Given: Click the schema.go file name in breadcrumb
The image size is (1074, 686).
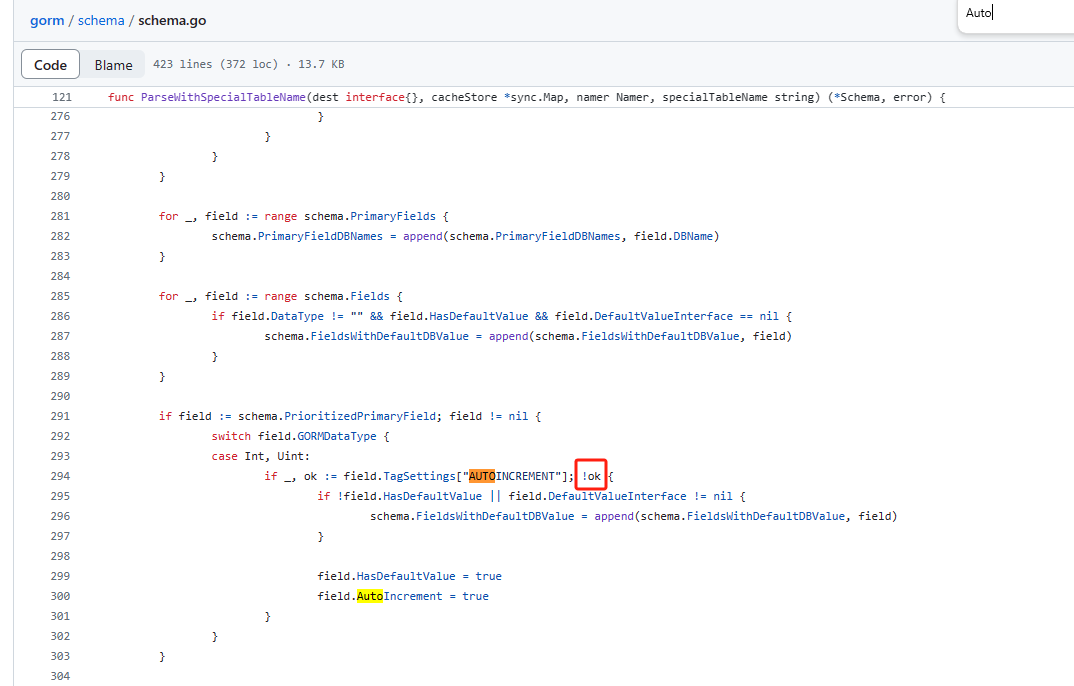Looking at the screenshot, I should [172, 20].
